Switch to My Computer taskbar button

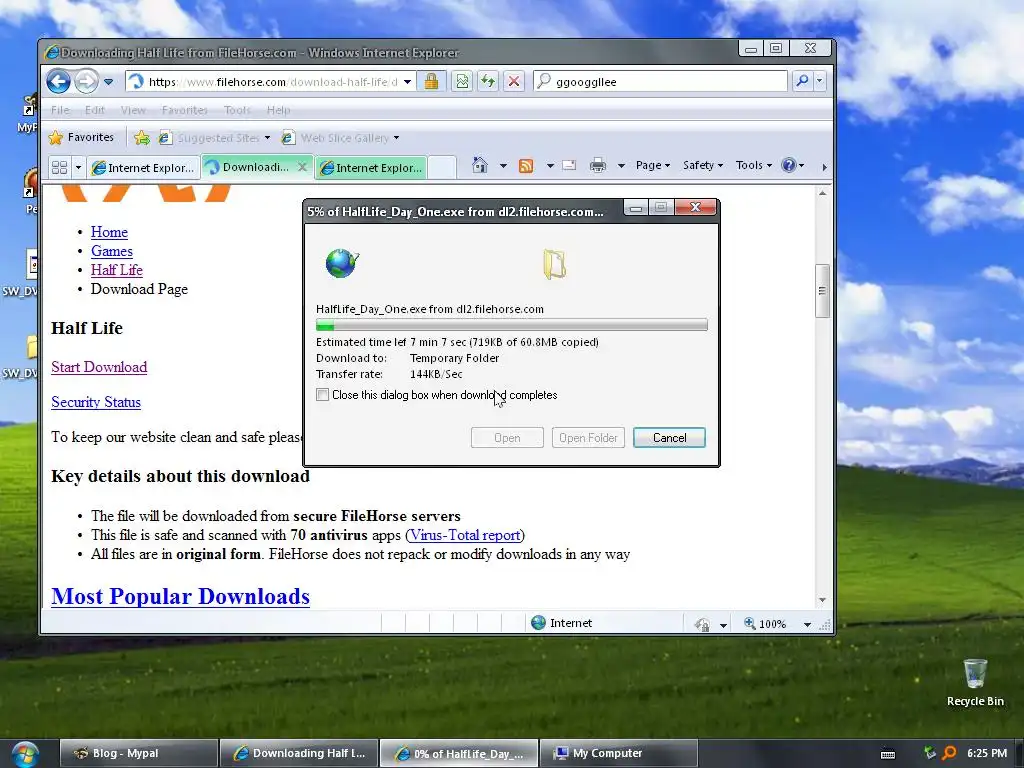618,754
